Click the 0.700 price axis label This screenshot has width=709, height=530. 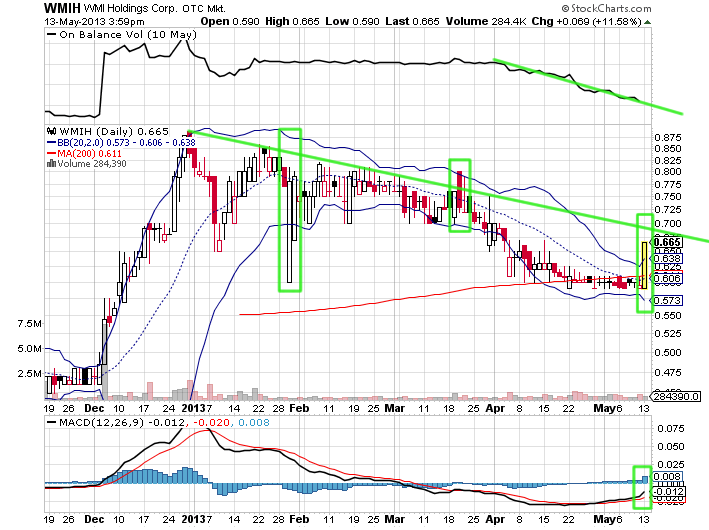[668, 223]
